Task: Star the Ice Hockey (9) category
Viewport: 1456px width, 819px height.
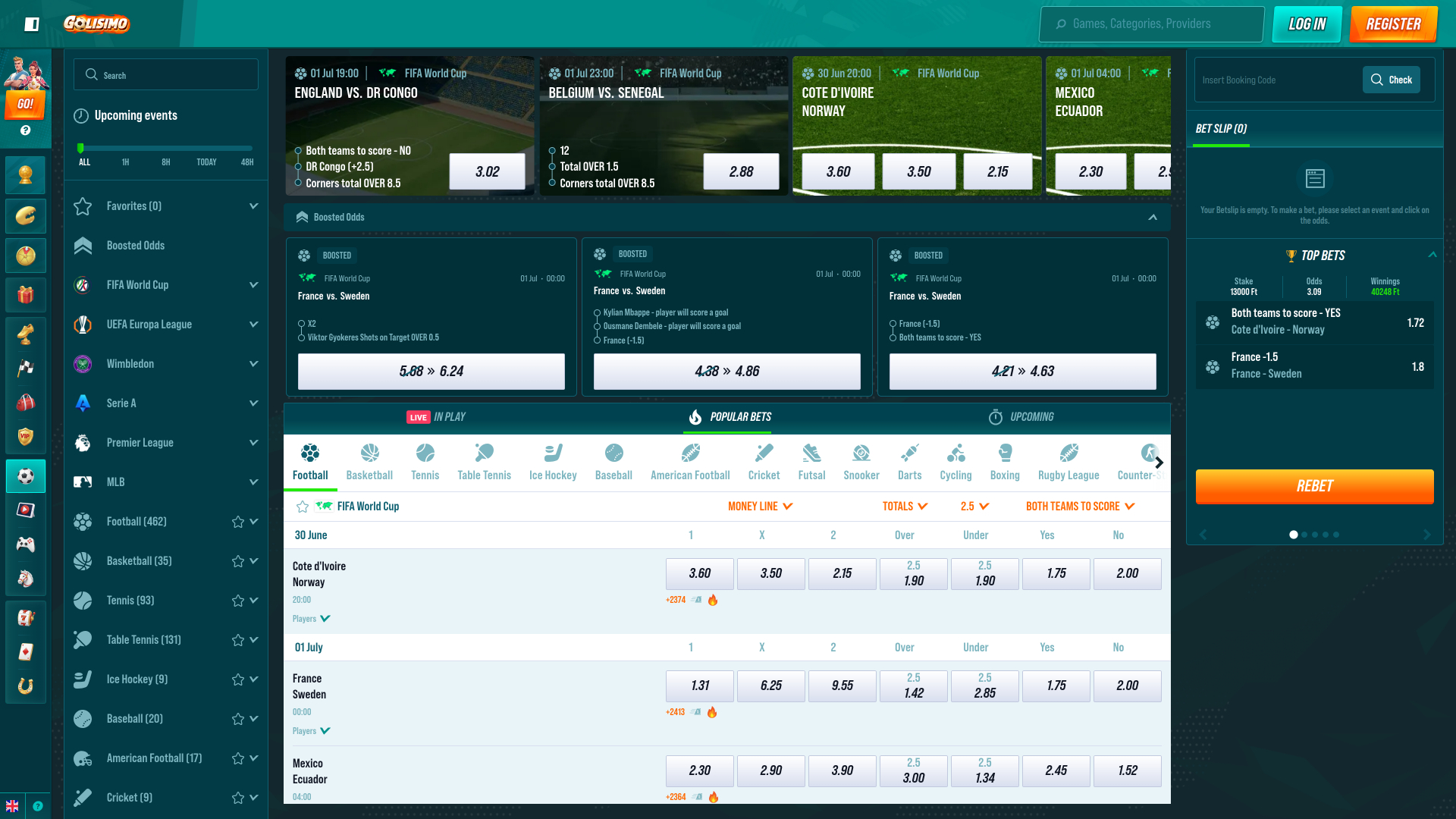Action: tap(238, 679)
